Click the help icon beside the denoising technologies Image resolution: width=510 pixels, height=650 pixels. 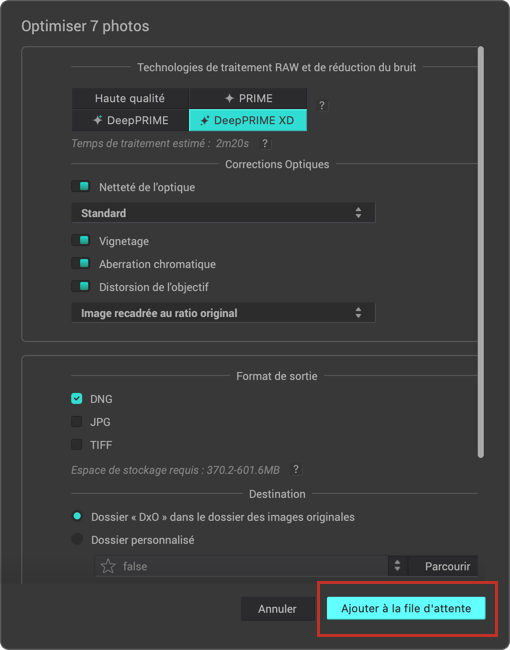click(x=322, y=106)
